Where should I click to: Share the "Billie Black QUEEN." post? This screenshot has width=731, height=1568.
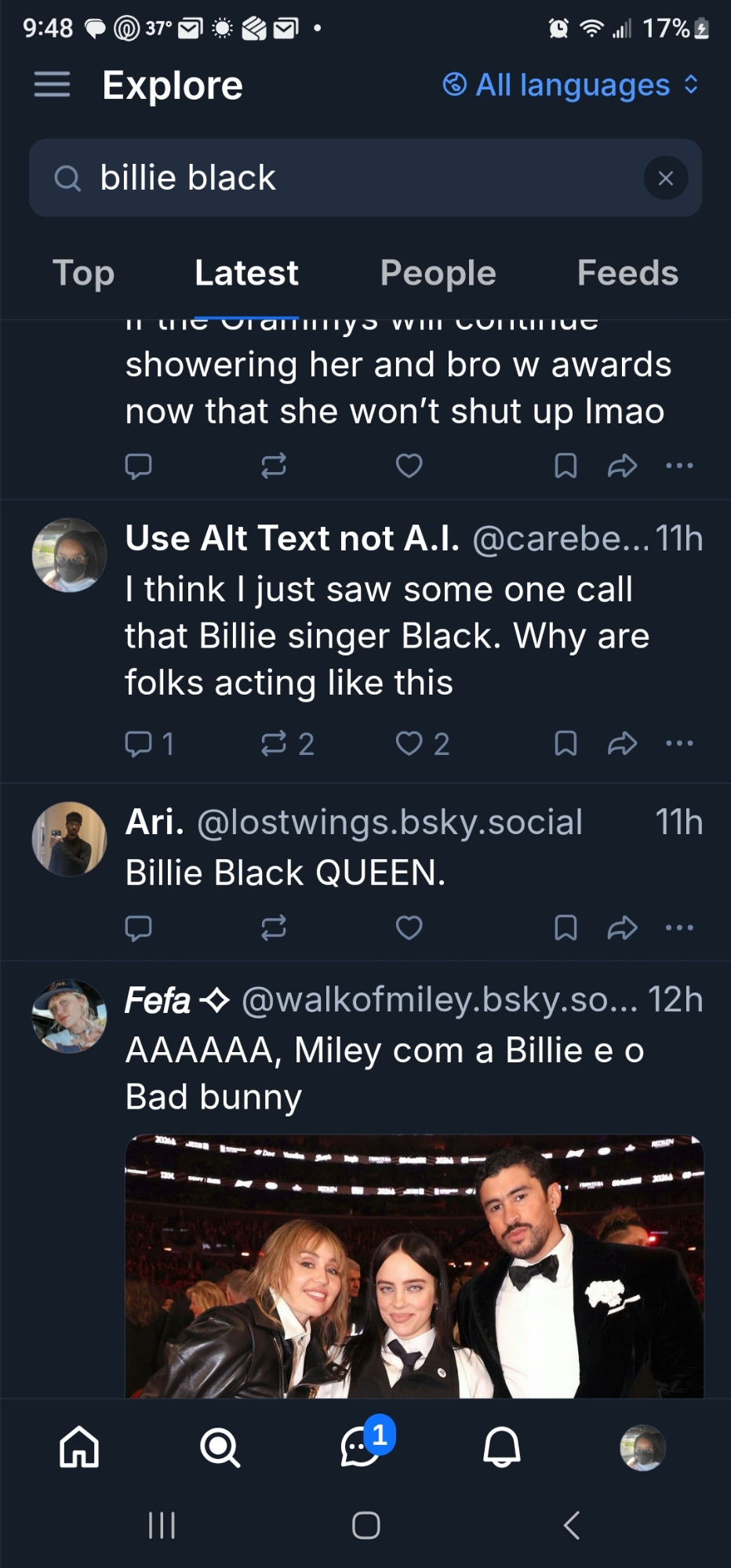point(622,928)
